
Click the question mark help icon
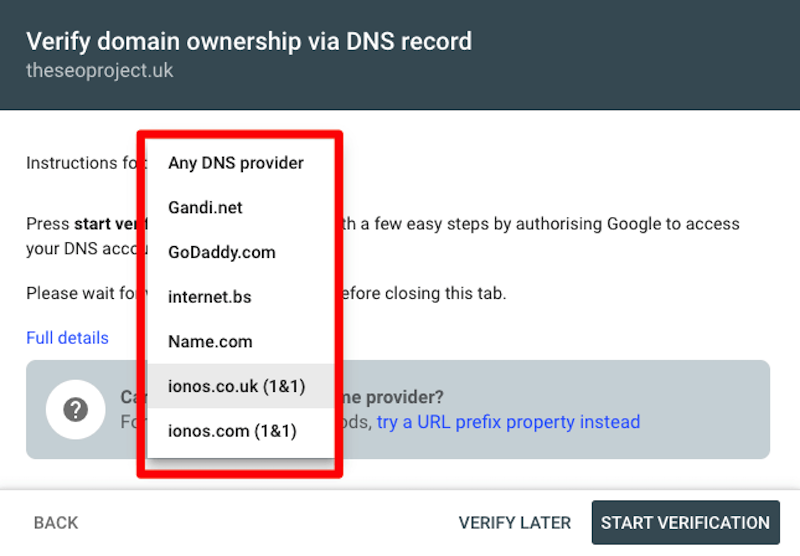[76, 410]
